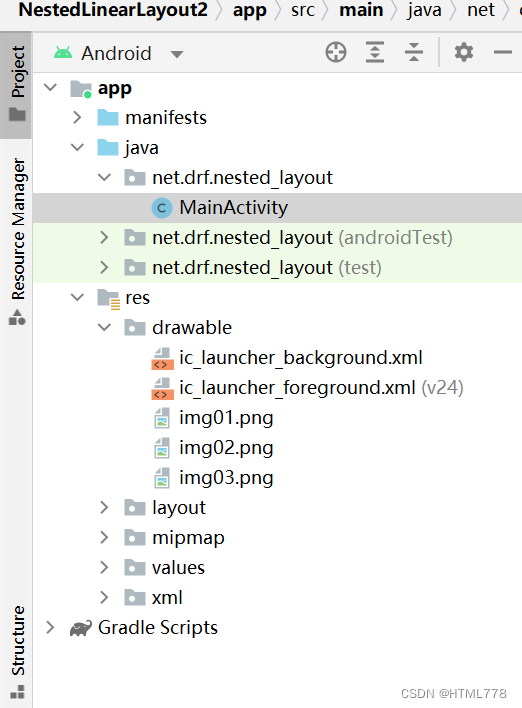
Task: Click the androidTest package folder icon
Action: tap(135, 238)
